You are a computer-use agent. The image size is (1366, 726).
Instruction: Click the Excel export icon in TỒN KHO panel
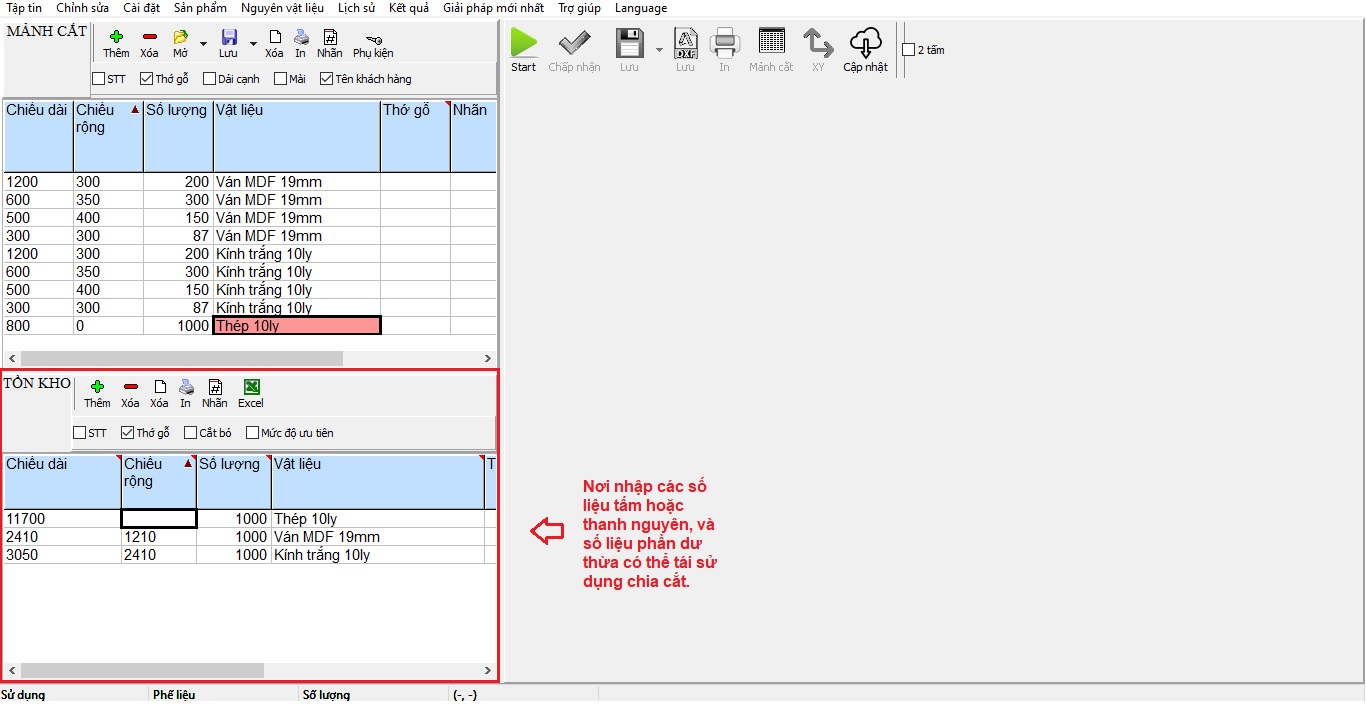[x=250, y=390]
